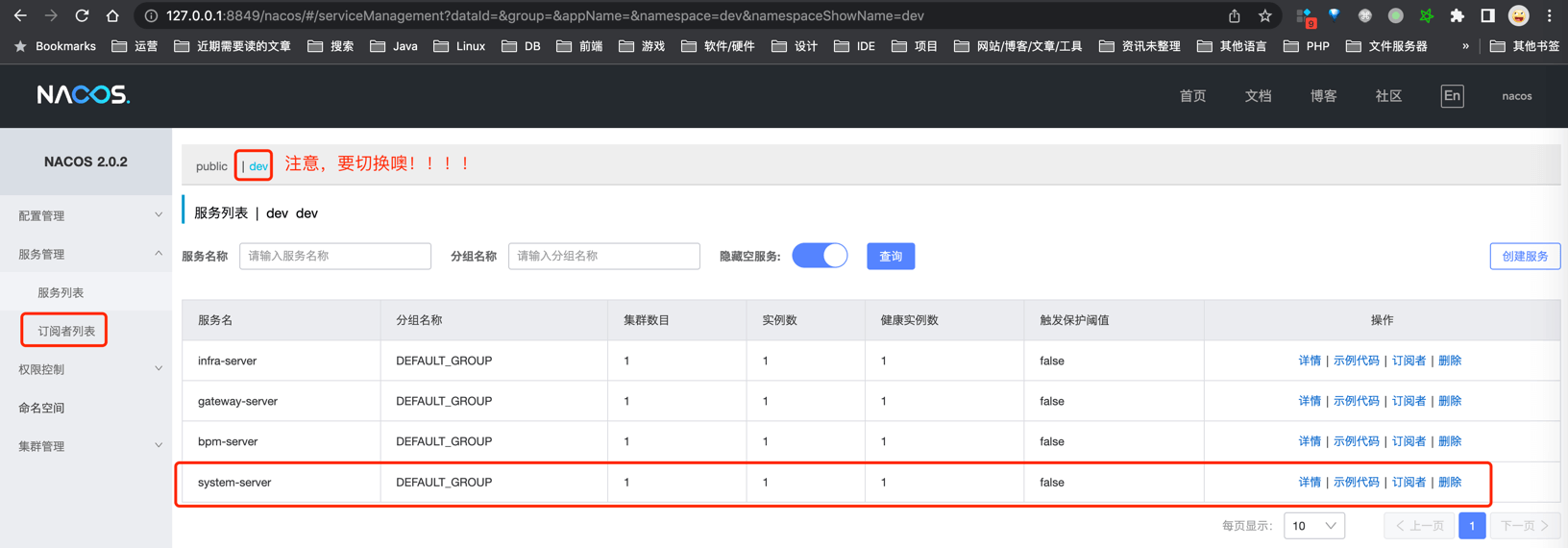
Task: Click the share page icon in address bar
Action: (x=1234, y=15)
